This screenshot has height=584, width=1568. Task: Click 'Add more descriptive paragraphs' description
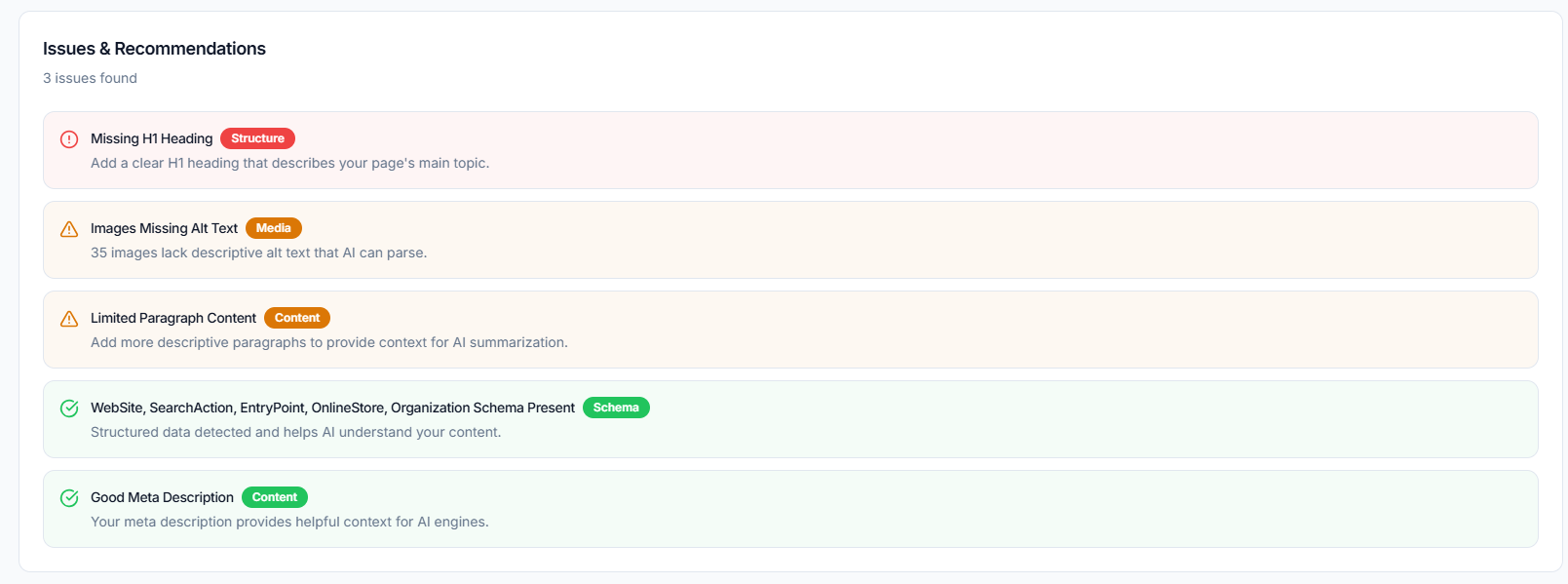[329, 342]
